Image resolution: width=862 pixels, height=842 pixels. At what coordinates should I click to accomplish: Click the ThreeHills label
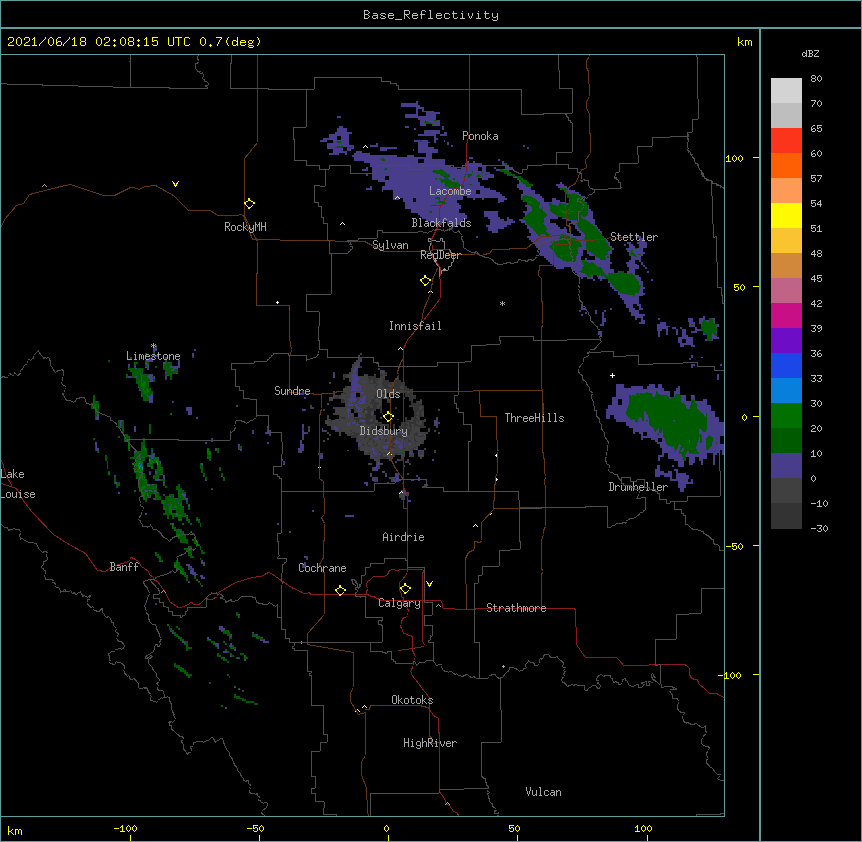(x=534, y=418)
